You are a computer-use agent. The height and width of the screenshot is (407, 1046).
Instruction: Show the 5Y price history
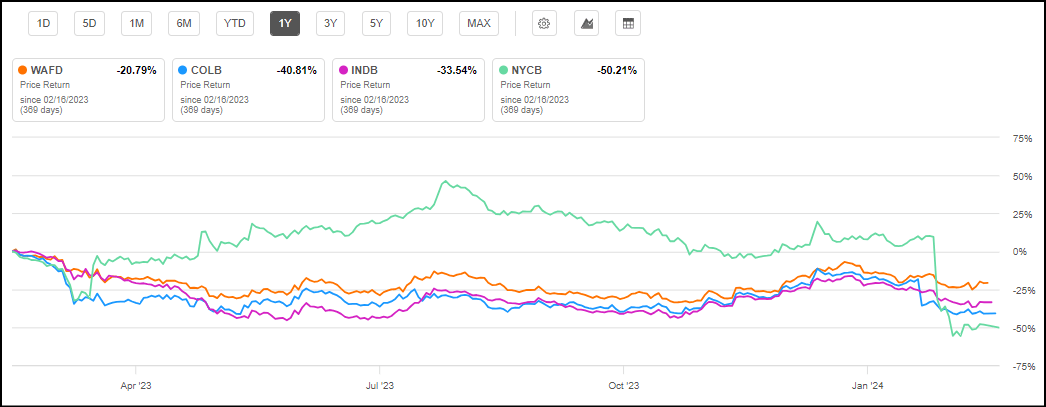(x=376, y=23)
